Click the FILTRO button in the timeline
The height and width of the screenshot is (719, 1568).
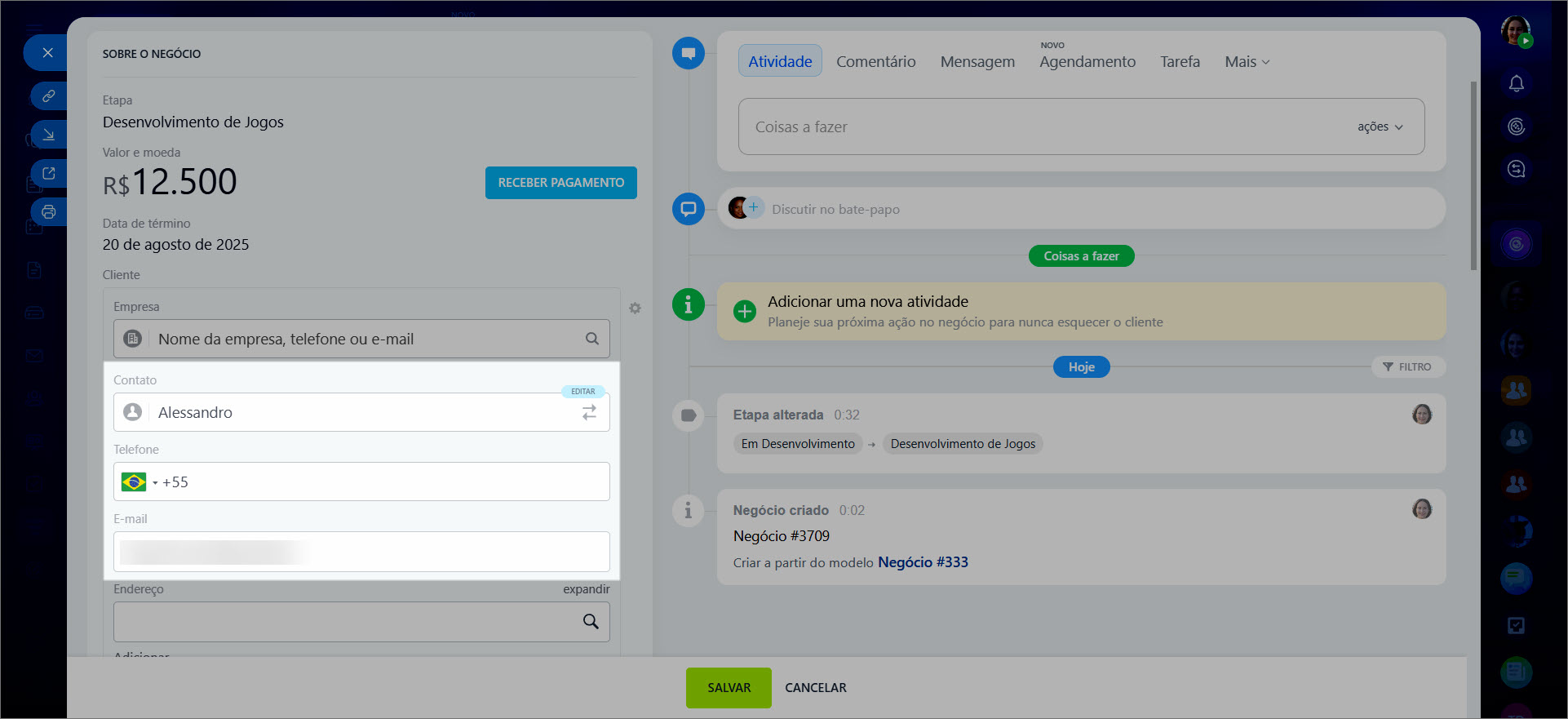coord(1407,367)
